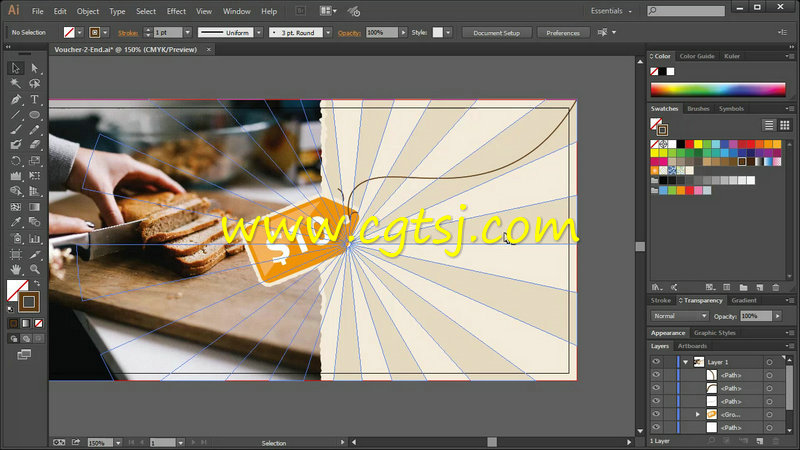The height and width of the screenshot is (450, 800).
Task: Select the Ellipse tool
Action: 34,115
